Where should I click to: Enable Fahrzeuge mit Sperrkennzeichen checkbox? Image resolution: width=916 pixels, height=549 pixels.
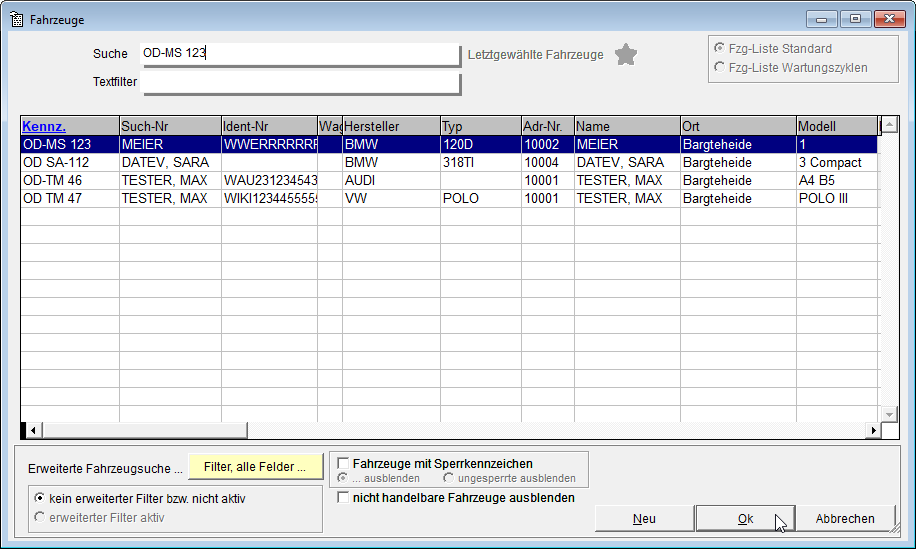click(x=344, y=464)
